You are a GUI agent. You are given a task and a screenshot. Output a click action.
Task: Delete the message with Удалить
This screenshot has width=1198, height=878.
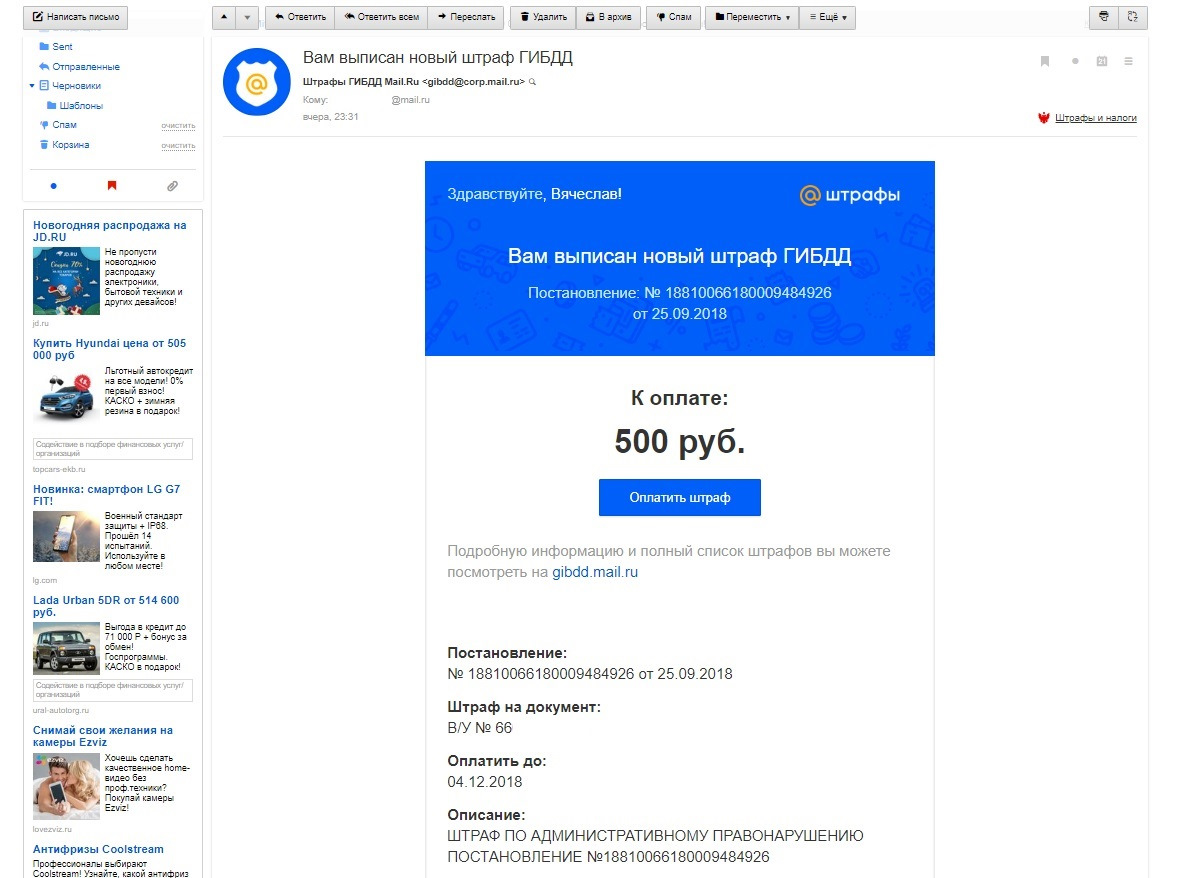tap(543, 17)
